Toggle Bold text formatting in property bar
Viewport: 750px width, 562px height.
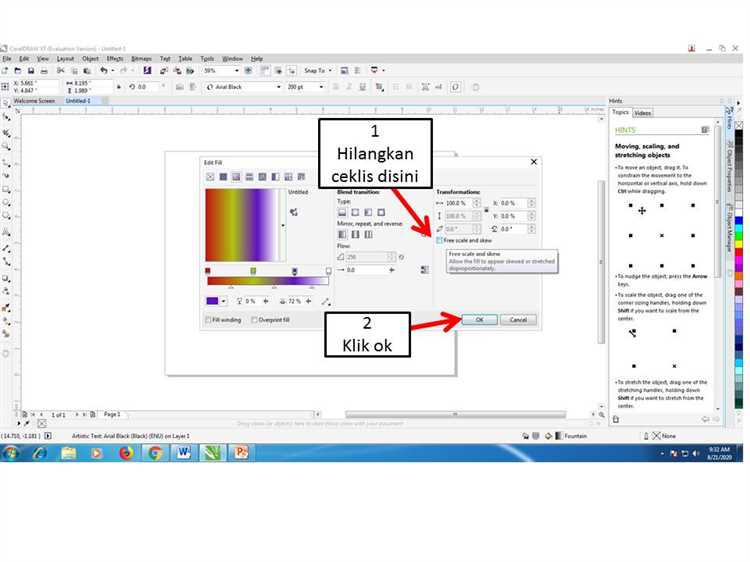point(336,87)
